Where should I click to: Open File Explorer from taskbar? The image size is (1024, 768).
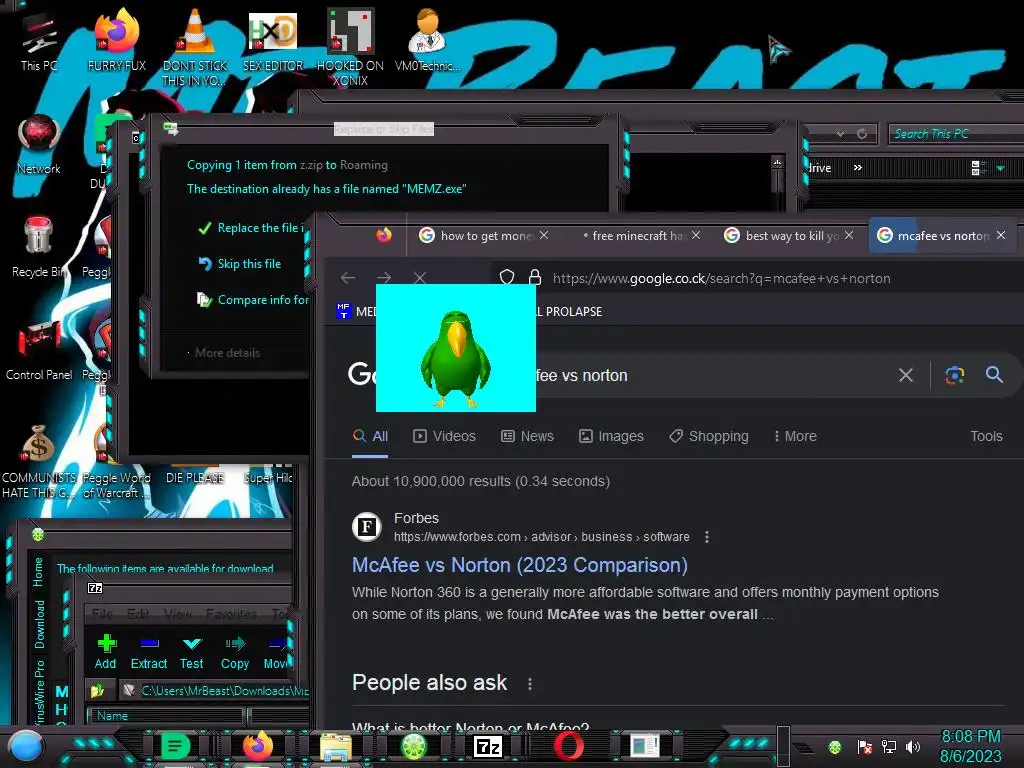pyautogui.click(x=336, y=746)
